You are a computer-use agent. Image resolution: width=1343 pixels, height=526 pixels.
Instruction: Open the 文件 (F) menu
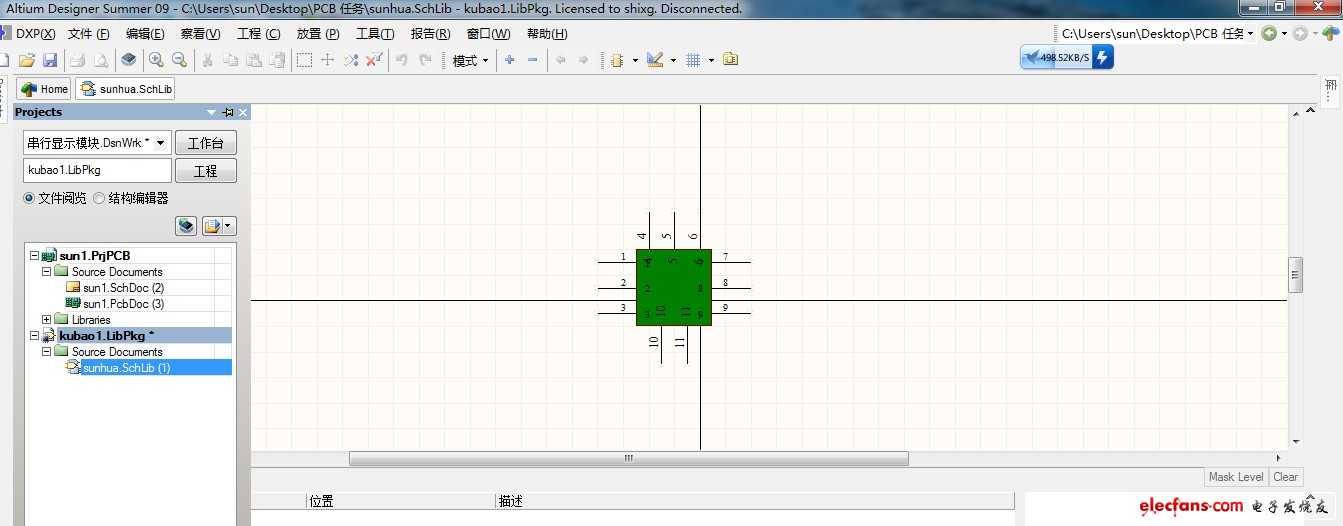click(89, 34)
